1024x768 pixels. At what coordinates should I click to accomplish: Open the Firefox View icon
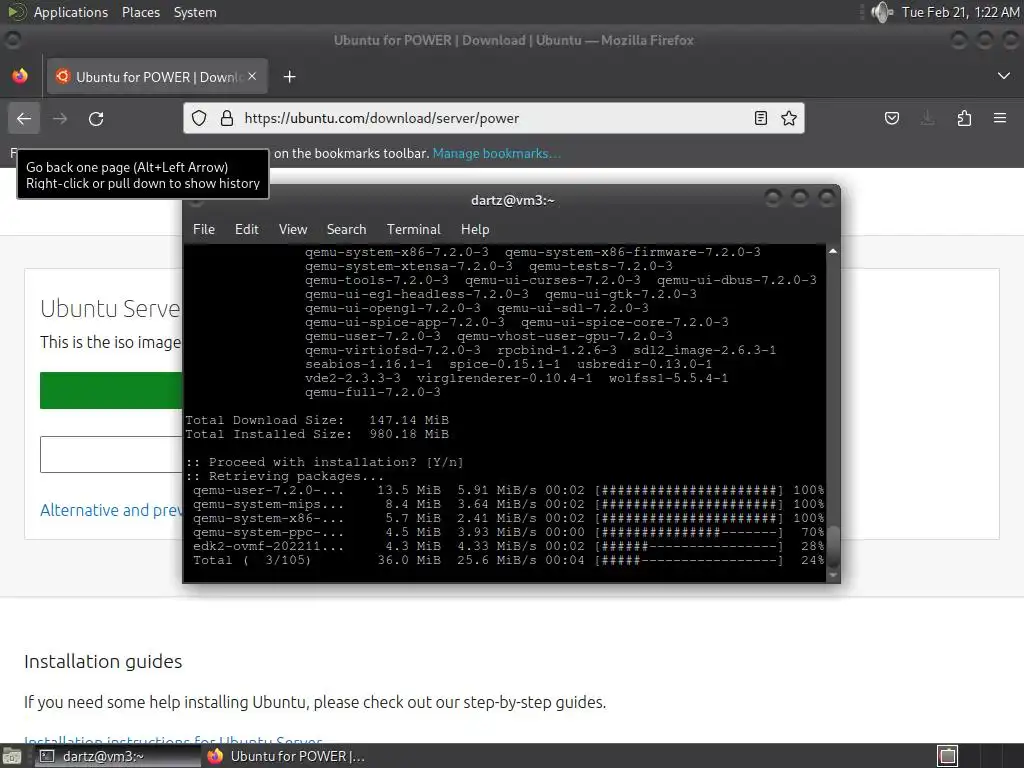(20, 76)
